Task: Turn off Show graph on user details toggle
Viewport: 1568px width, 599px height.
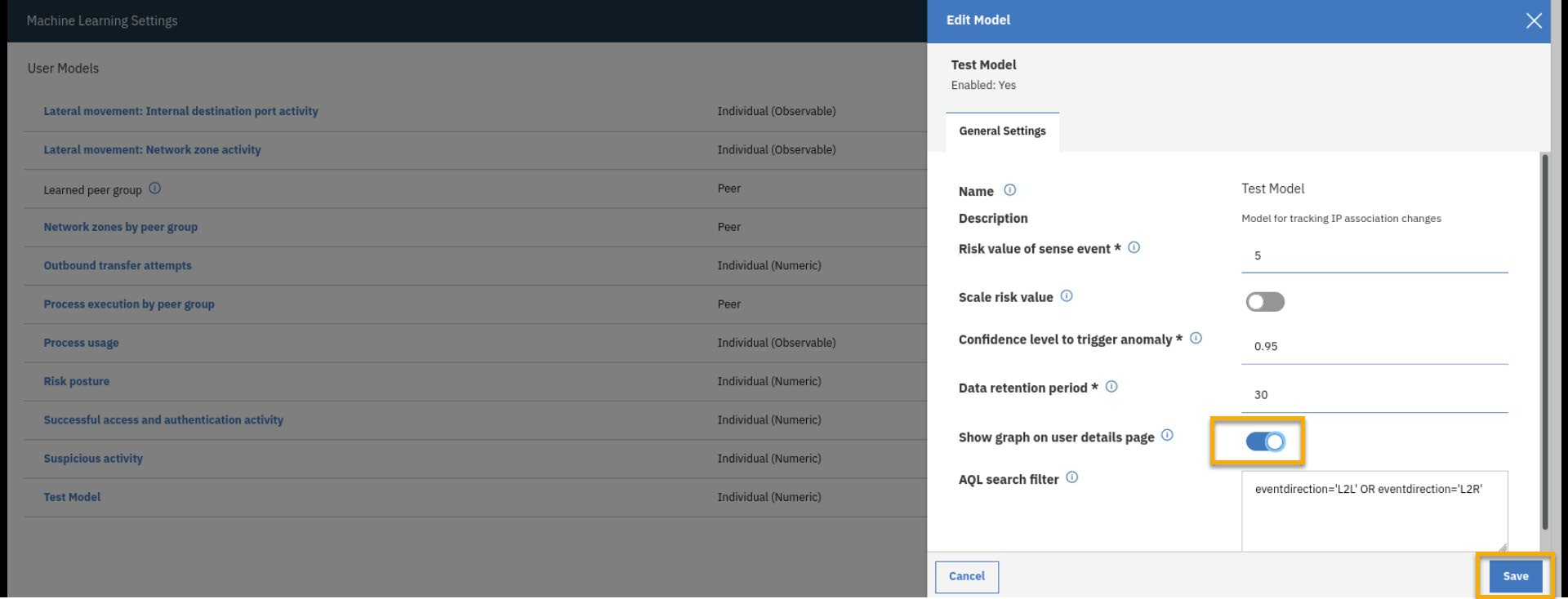Action: coord(1265,441)
